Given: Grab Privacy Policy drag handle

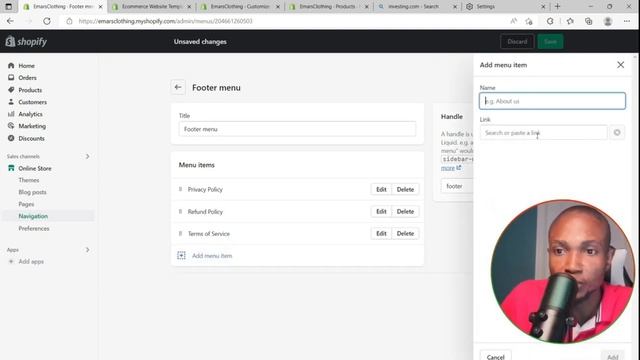Looking at the screenshot, I should [180, 189].
